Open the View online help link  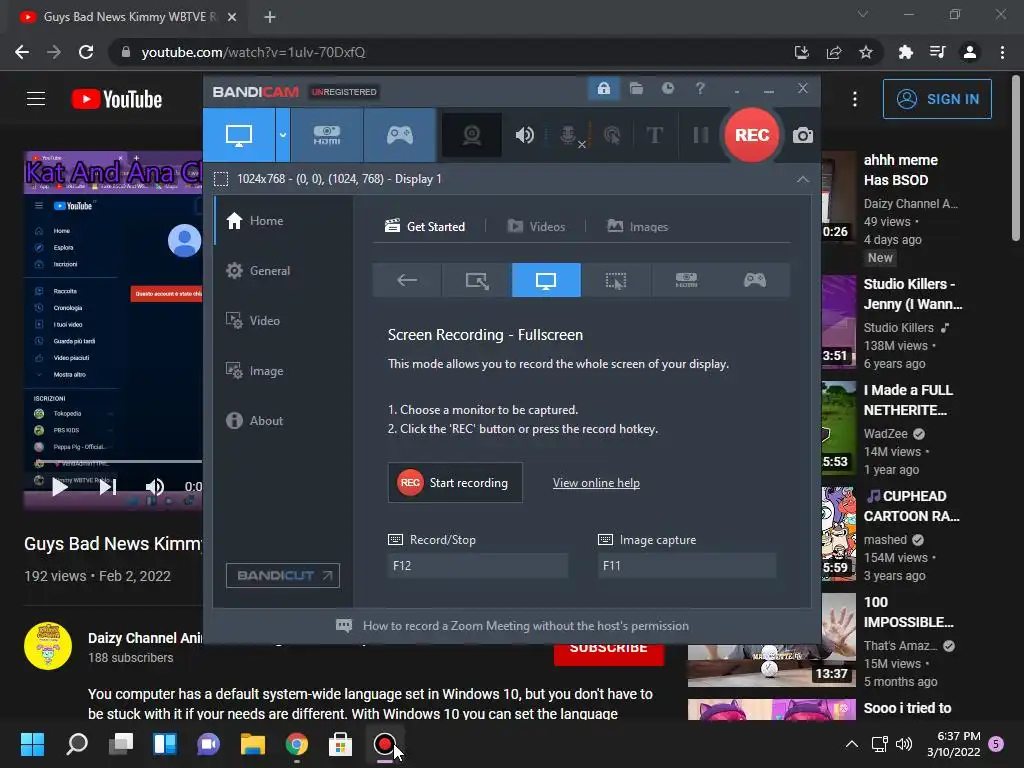[596, 483]
